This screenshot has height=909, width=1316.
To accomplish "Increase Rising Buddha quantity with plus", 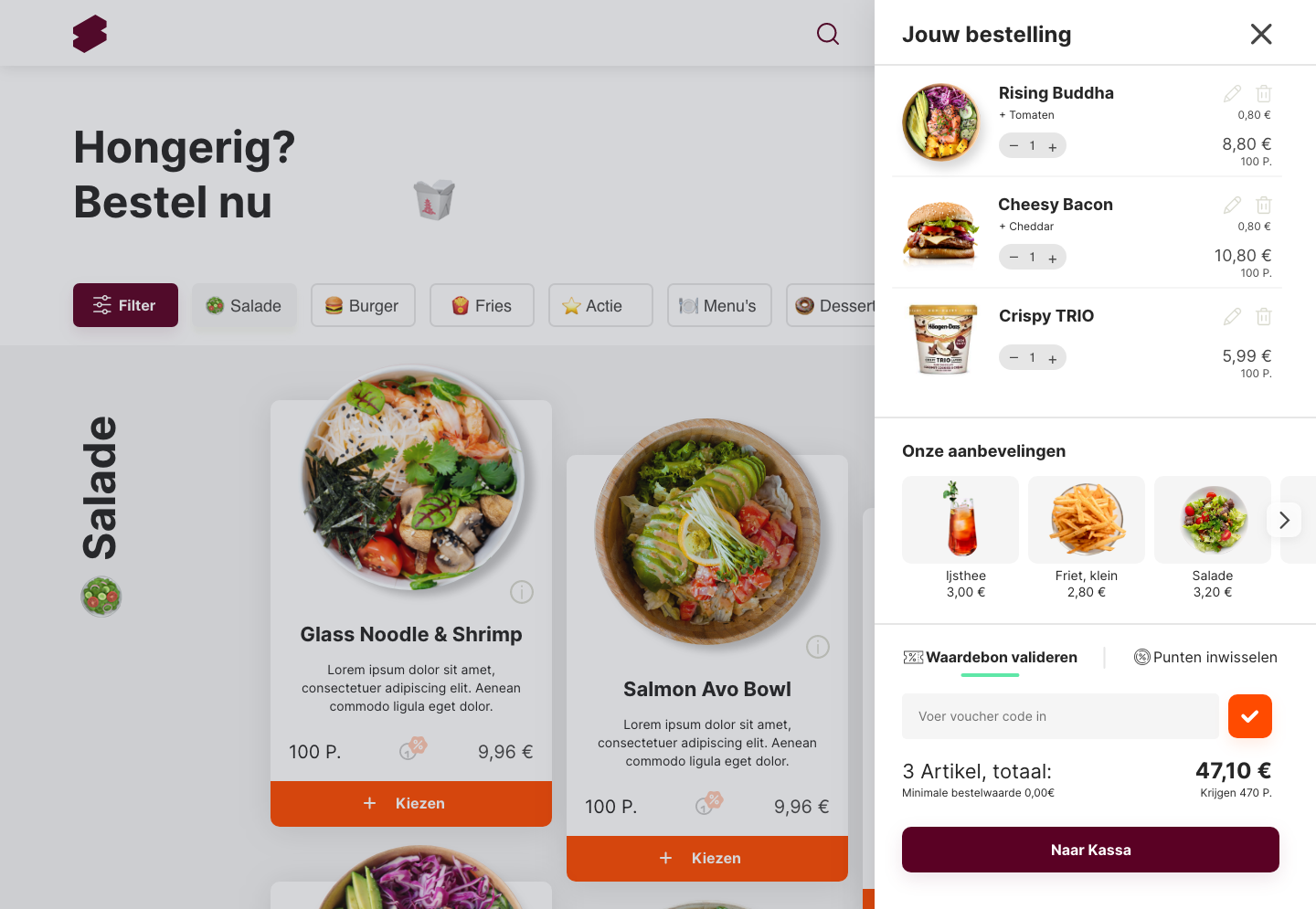I will [1053, 146].
